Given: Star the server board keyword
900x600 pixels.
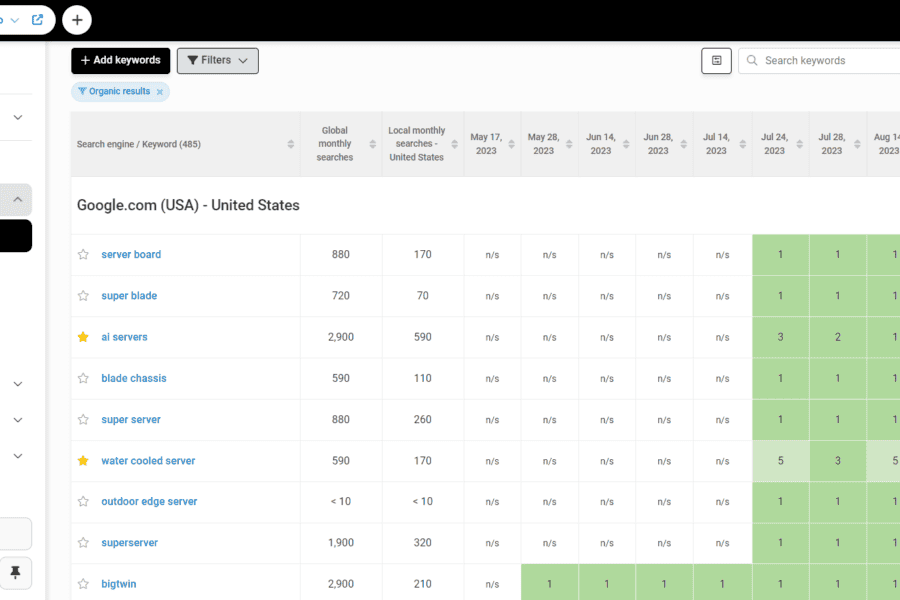Looking at the screenshot, I should point(84,255).
